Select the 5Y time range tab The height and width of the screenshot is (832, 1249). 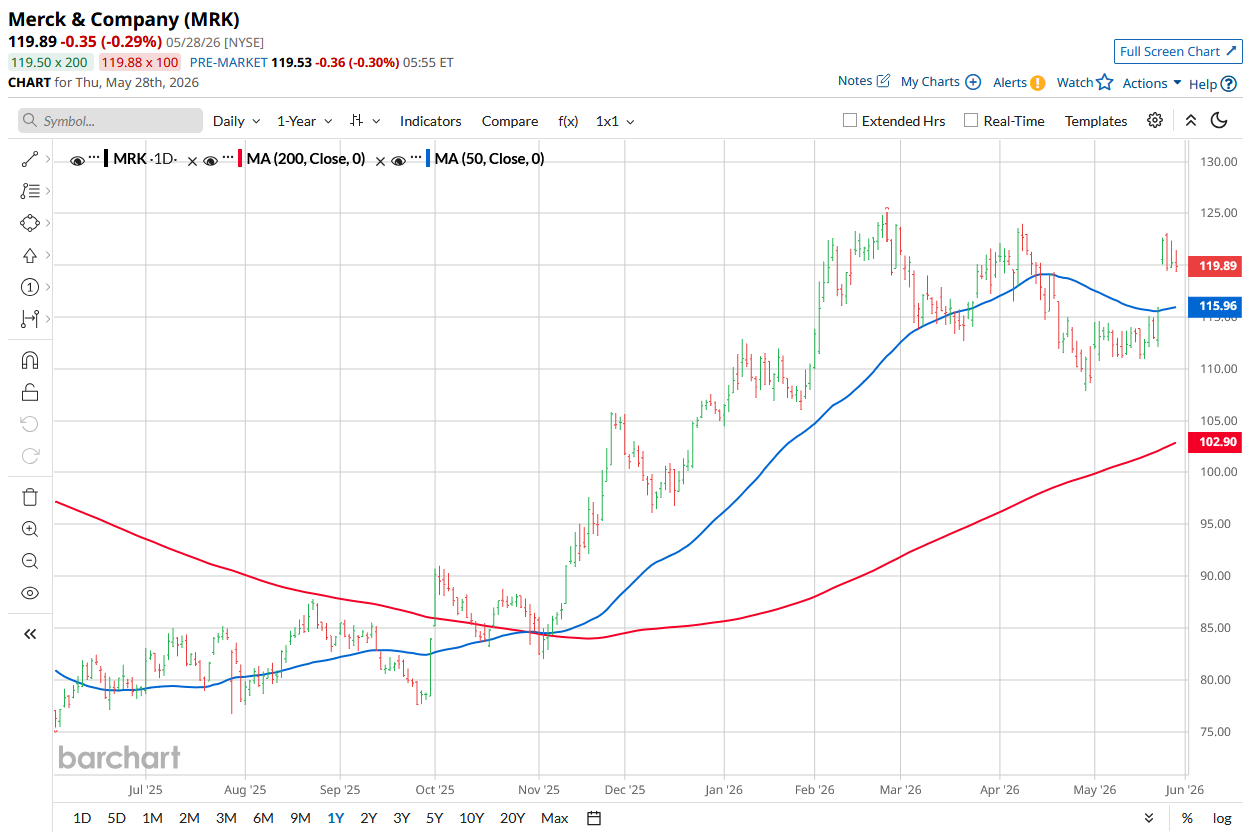click(434, 818)
